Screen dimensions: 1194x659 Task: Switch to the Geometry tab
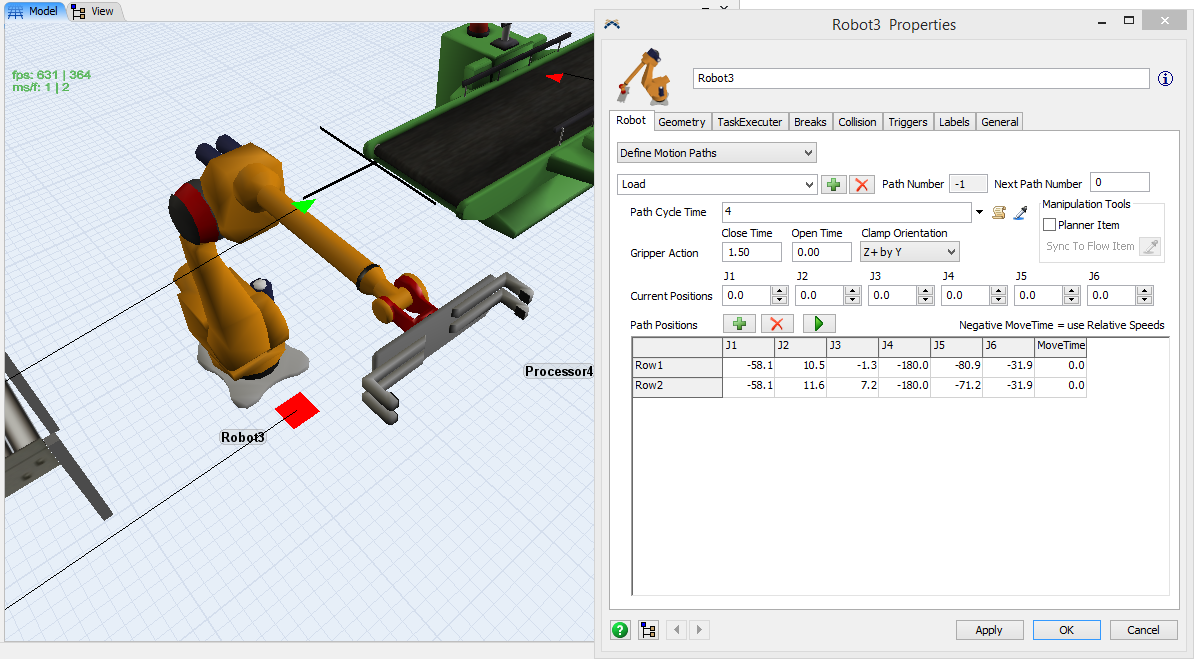(x=682, y=122)
